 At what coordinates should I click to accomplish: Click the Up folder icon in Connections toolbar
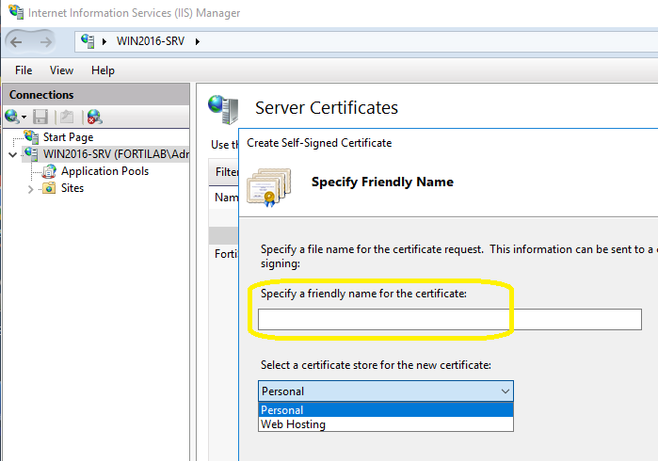tap(67, 117)
